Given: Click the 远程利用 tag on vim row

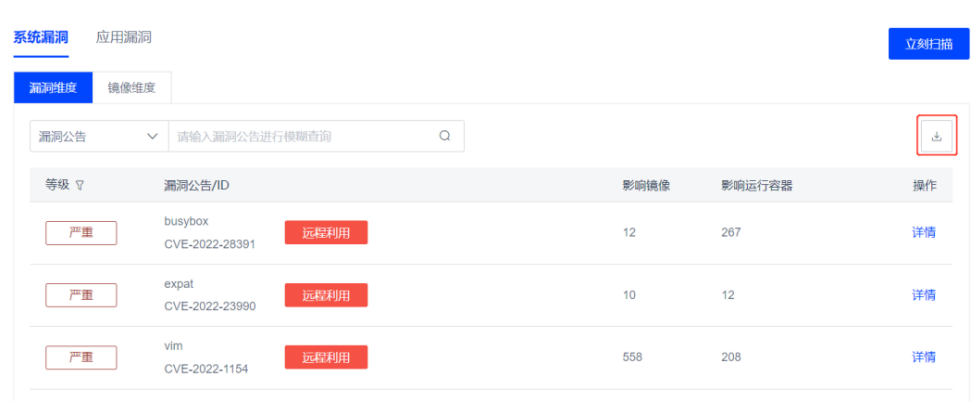Looking at the screenshot, I should (326, 357).
